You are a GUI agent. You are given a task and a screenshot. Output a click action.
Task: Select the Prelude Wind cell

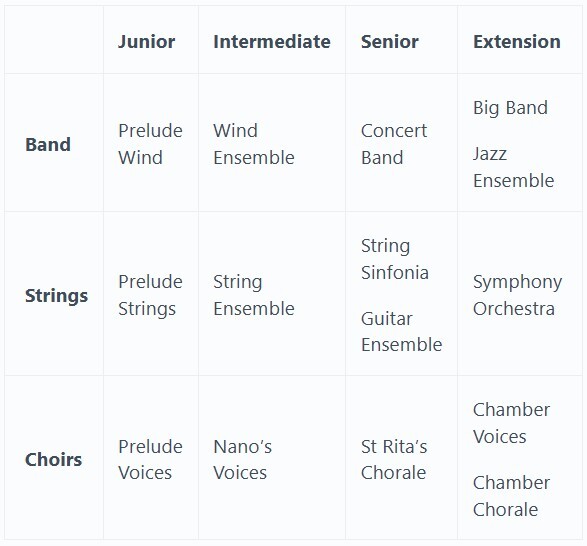pos(150,144)
